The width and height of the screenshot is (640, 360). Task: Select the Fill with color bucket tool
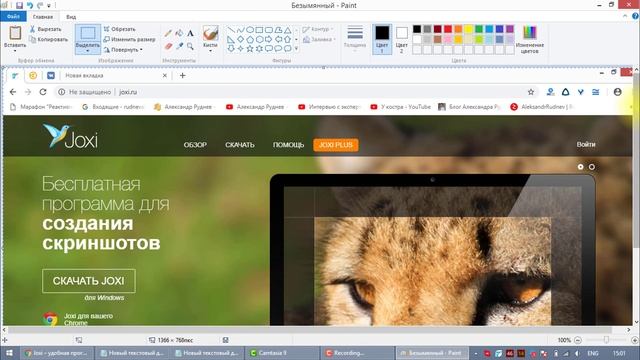click(x=179, y=33)
